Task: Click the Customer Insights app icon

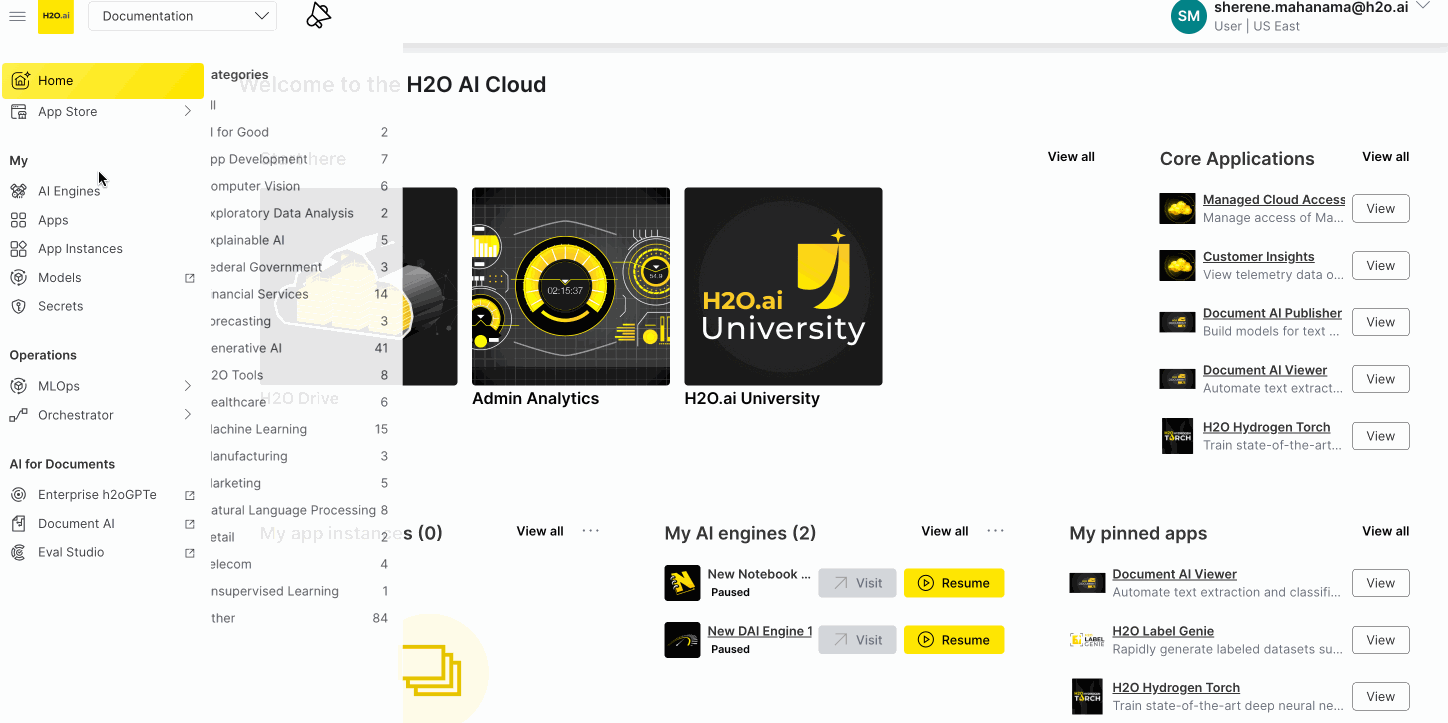Action: (x=1177, y=265)
